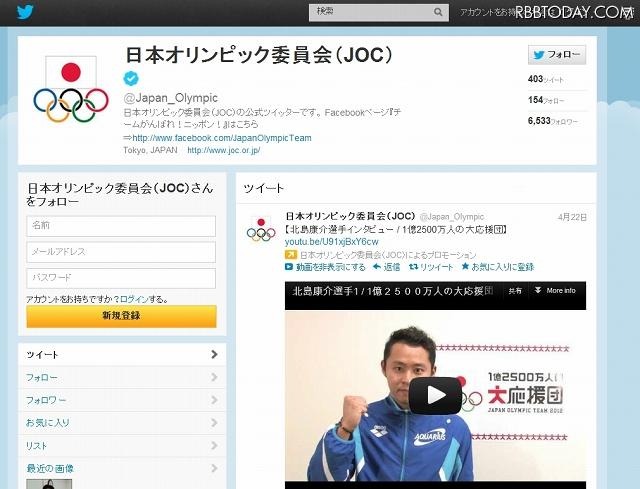Select フォロー in the sidebar menu

(122, 378)
